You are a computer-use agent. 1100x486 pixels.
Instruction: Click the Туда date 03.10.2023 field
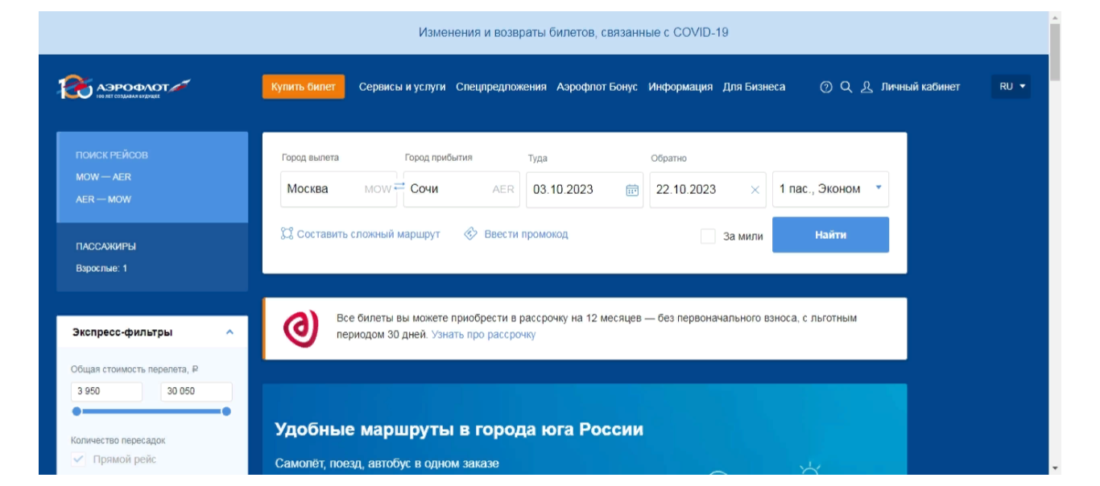click(x=585, y=189)
